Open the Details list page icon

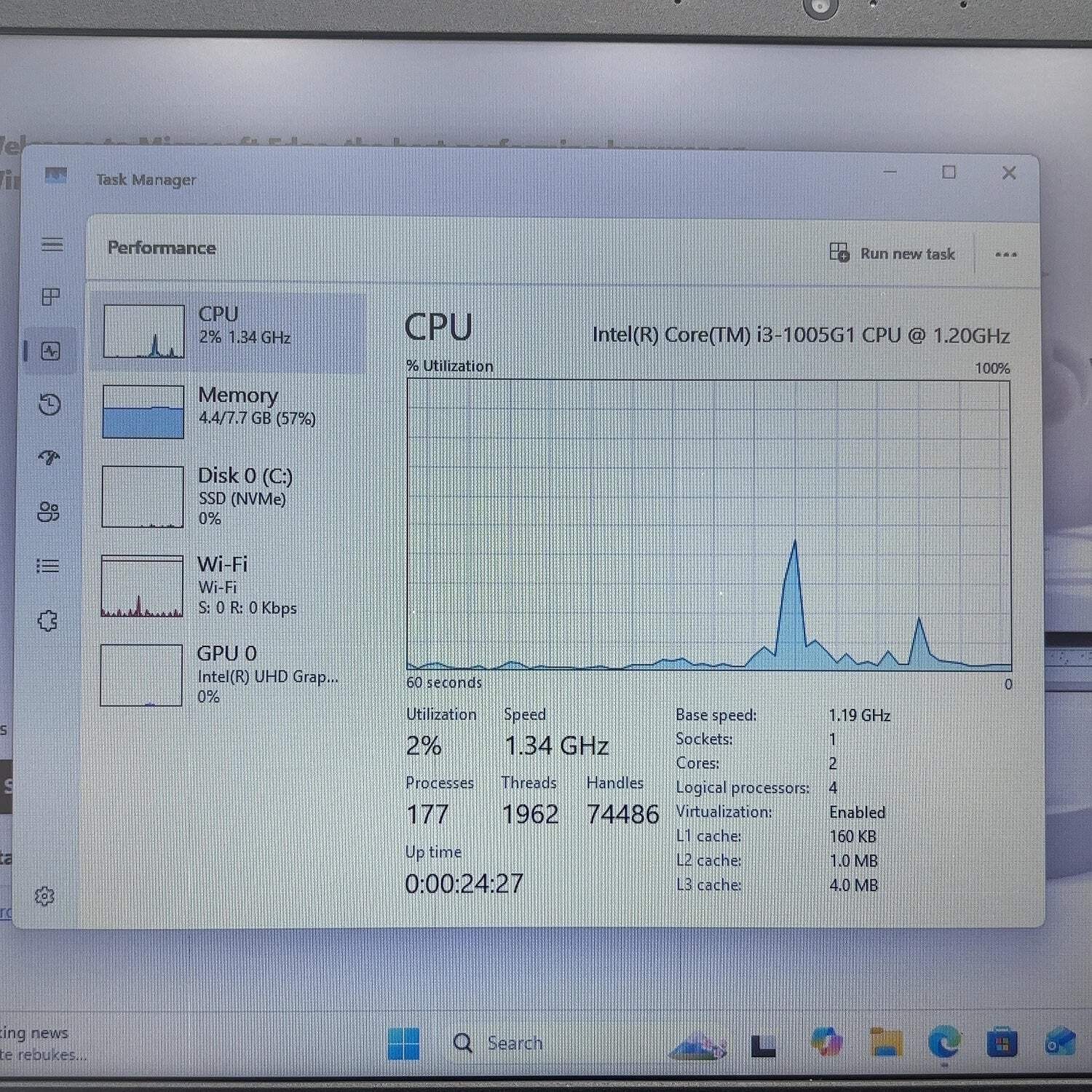tap(48, 566)
